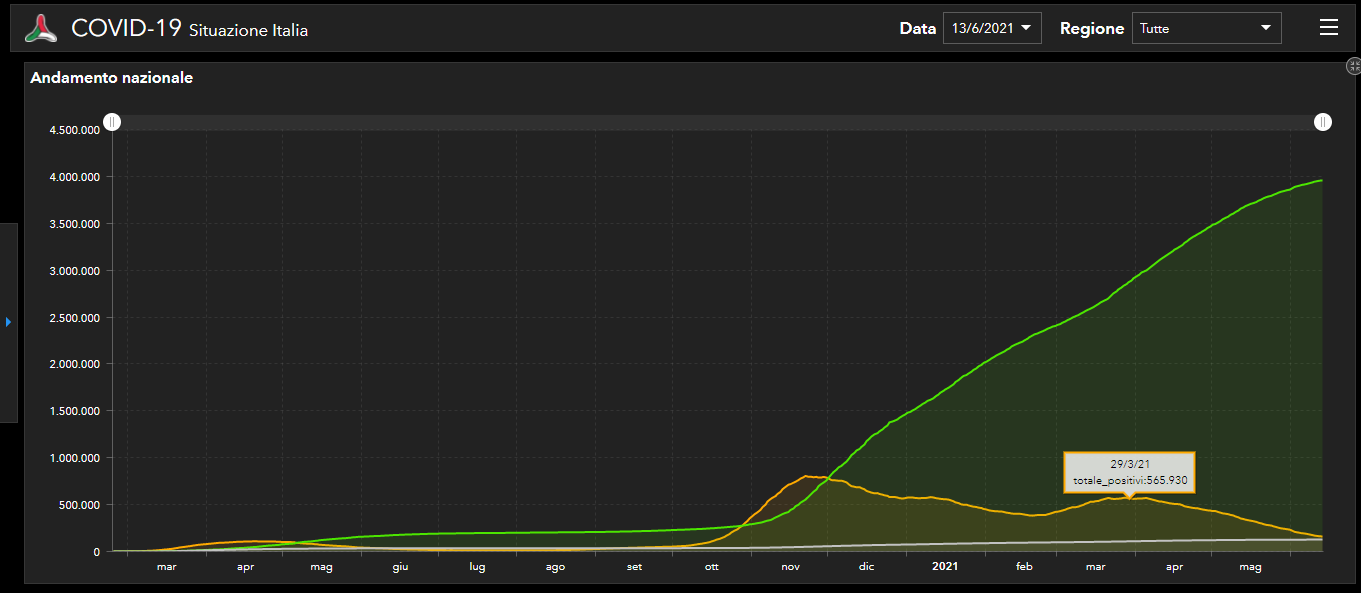Grab the left handle of the range slider
Image resolution: width=1361 pixels, height=593 pixels.
(113, 122)
